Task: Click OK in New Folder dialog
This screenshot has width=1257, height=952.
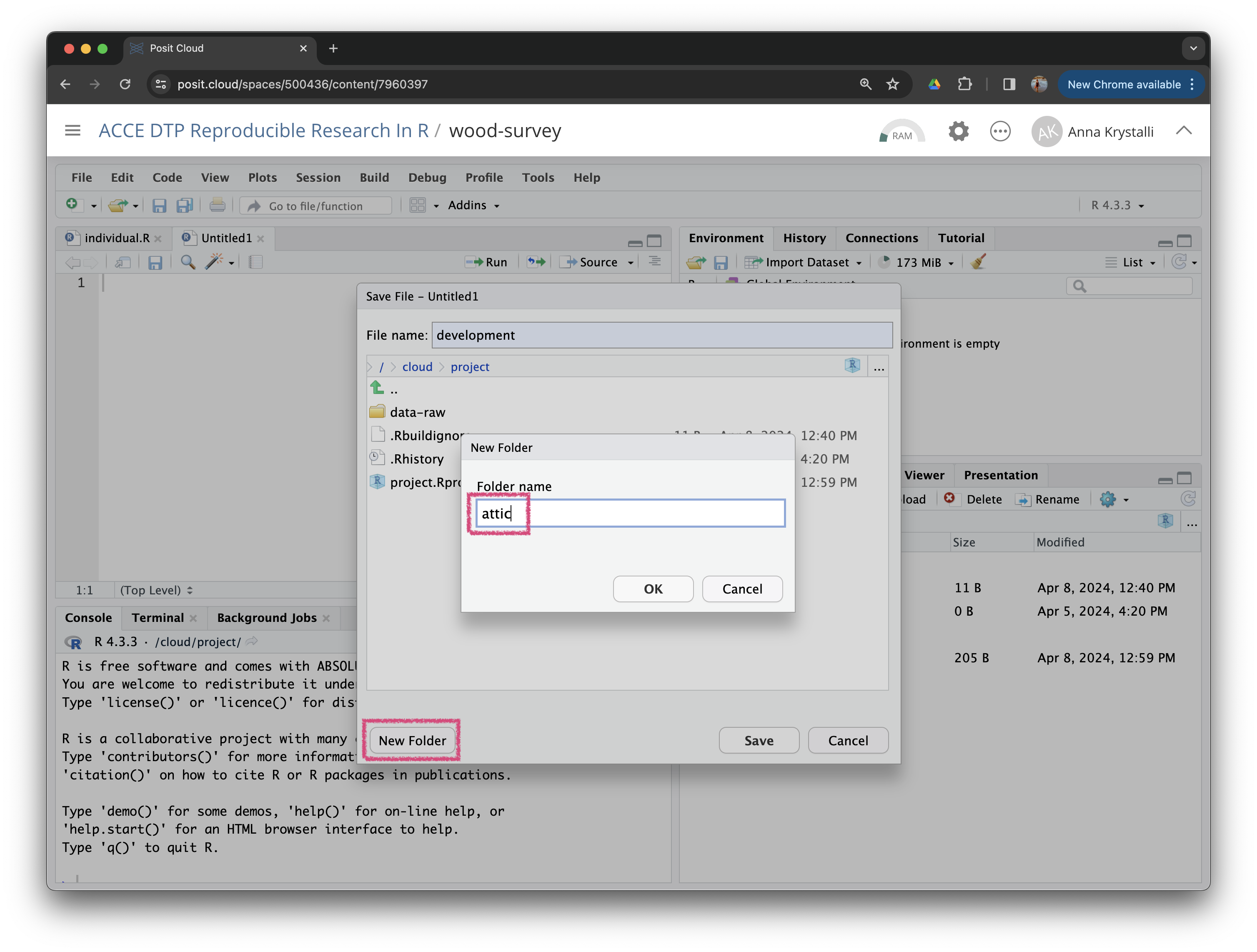Action: point(652,589)
